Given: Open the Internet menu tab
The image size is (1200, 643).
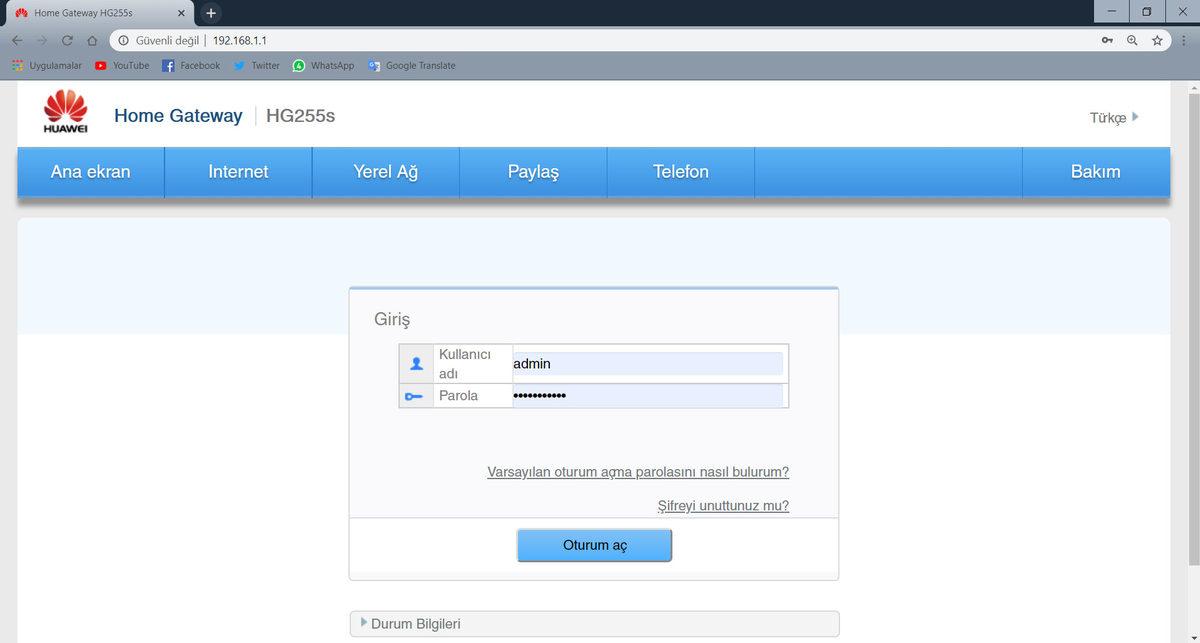Looking at the screenshot, I should [x=238, y=172].
